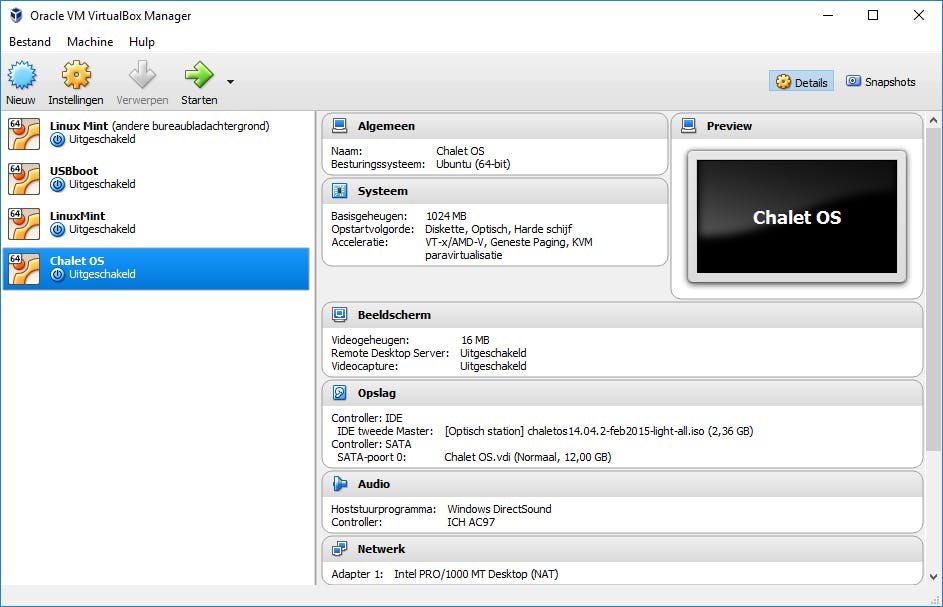This screenshot has height=607, width=943.
Task: Click the Ubuntu (64-bit) value
Action: coord(473,164)
